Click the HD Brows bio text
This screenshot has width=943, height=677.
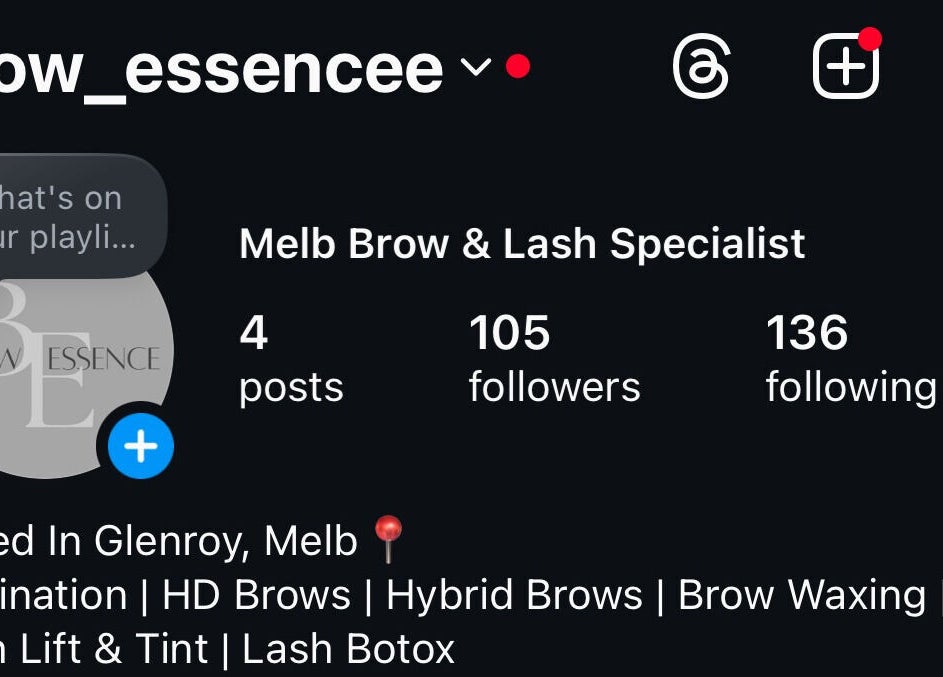256,595
